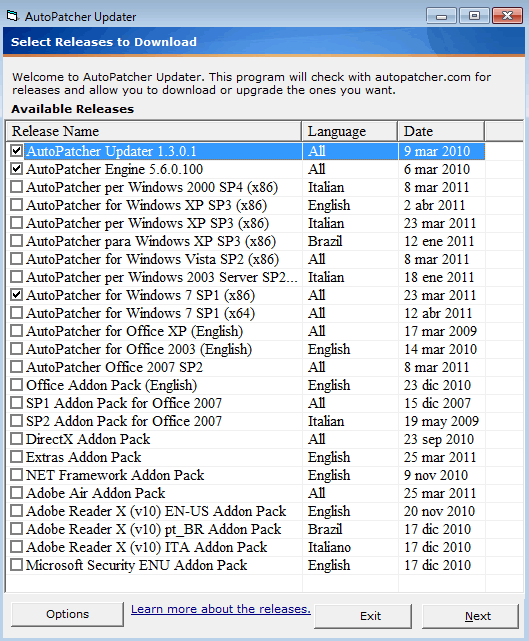Check AutoPatcher for Office XP (English) checkbox
This screenshot has width=529, height=641.
(16, 331)
